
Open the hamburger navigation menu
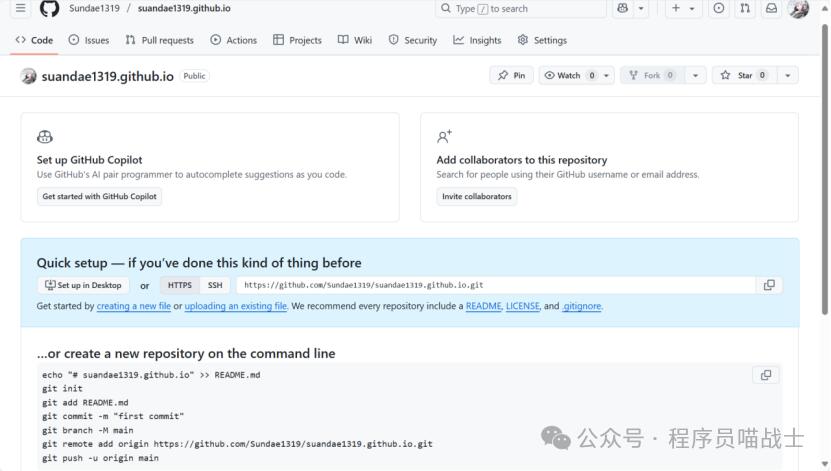[x=21, y=8]
